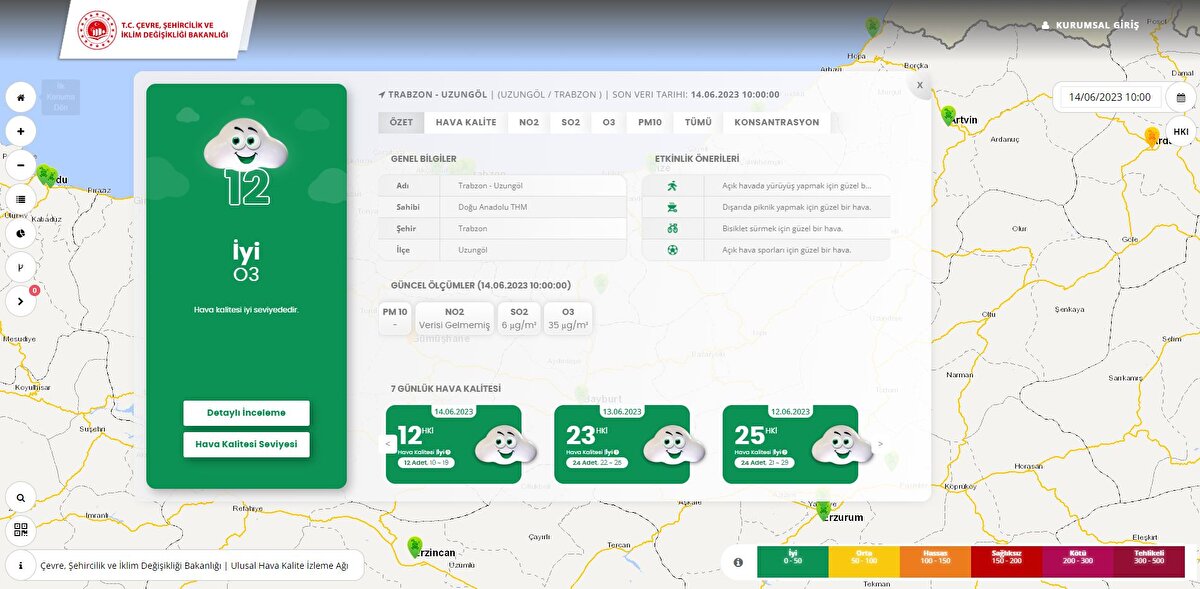Open the QR code icon
The height and width of the screenshot is (589, 1200).
click(x=21, y=530)
